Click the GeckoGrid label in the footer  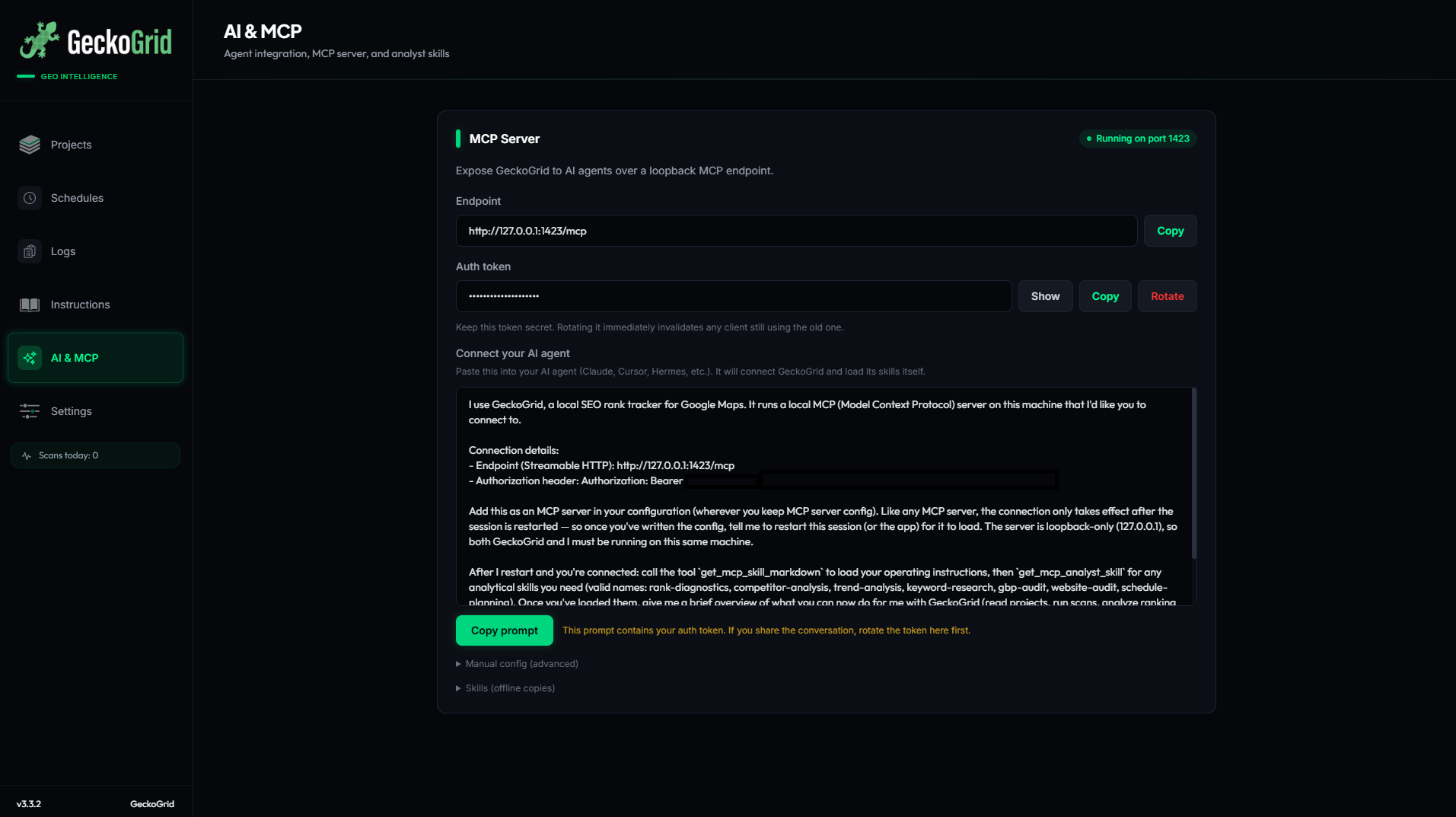point(152,804)
